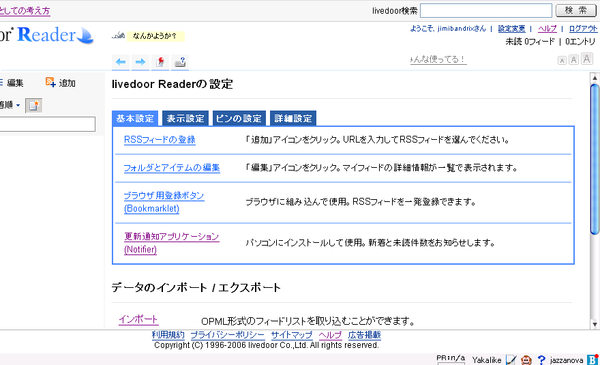Click the monkey face icon in status bar
Viewport: 600px width, 365px height.
coord(526,360)
